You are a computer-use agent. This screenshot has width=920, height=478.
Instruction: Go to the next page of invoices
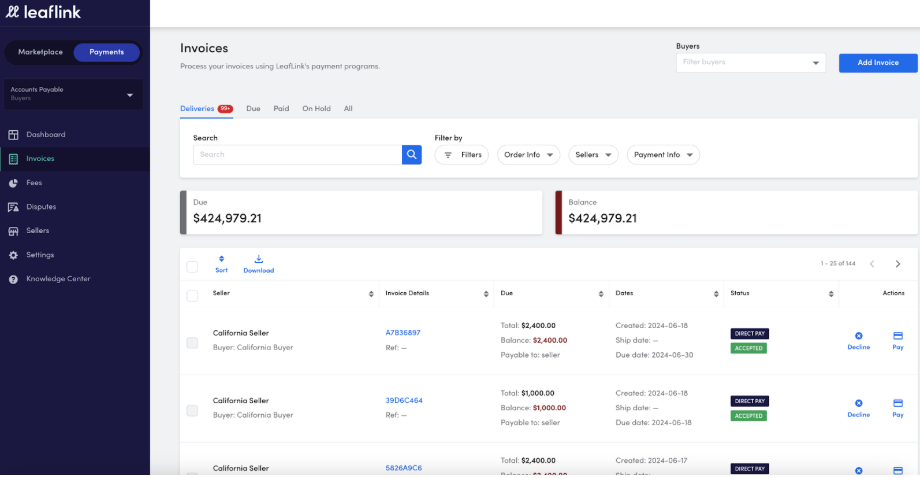[x=898, y=264]
